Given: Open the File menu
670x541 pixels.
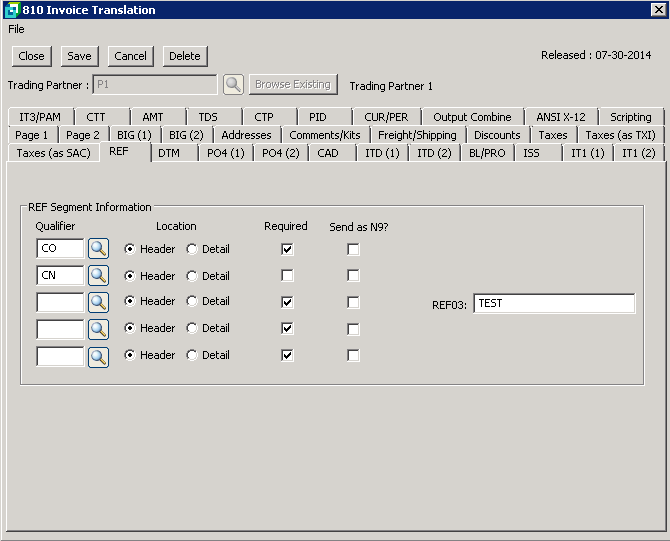Looking at the screenshot, I should [16, 29].
